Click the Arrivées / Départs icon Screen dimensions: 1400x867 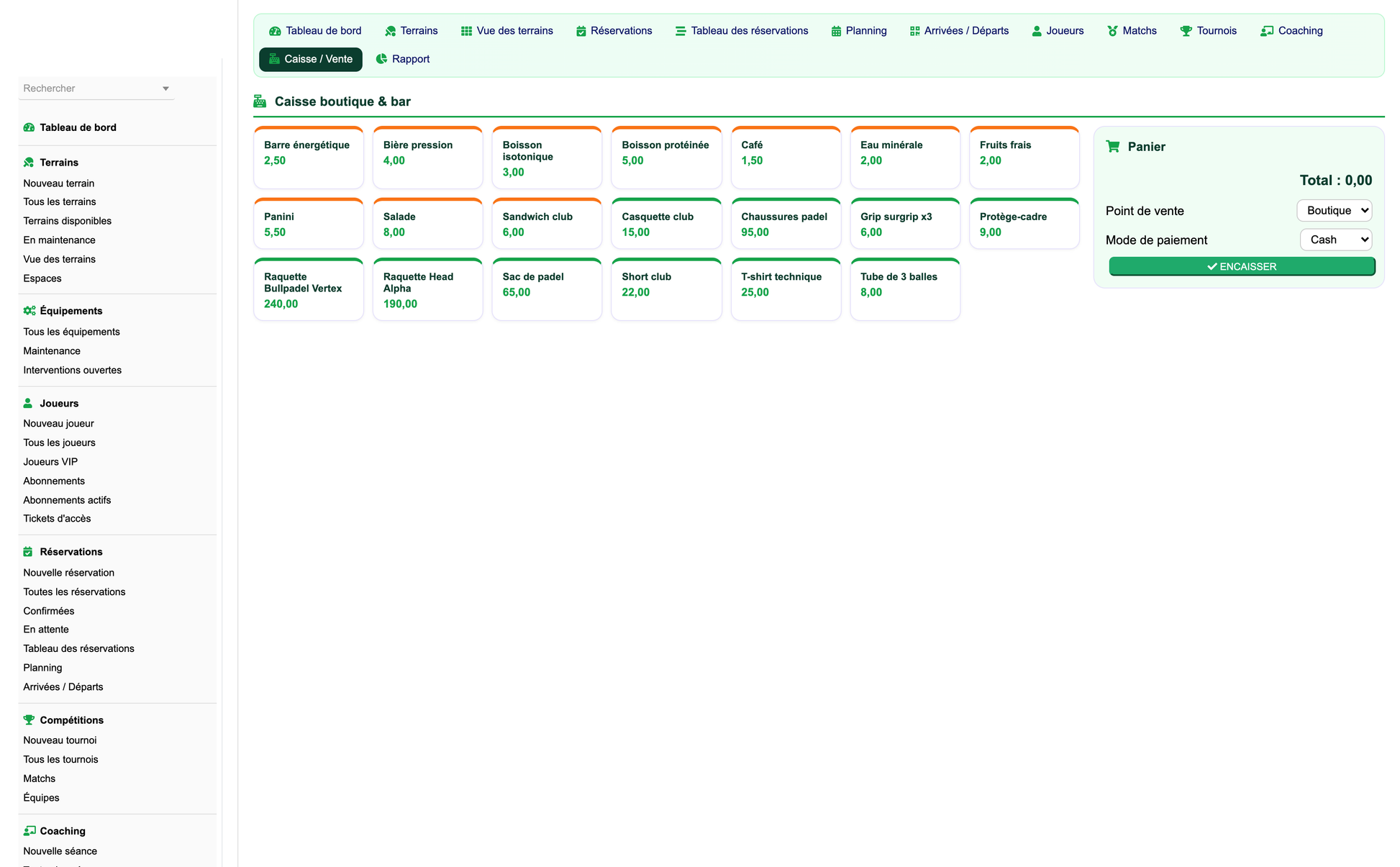click(x=915, y=31)
